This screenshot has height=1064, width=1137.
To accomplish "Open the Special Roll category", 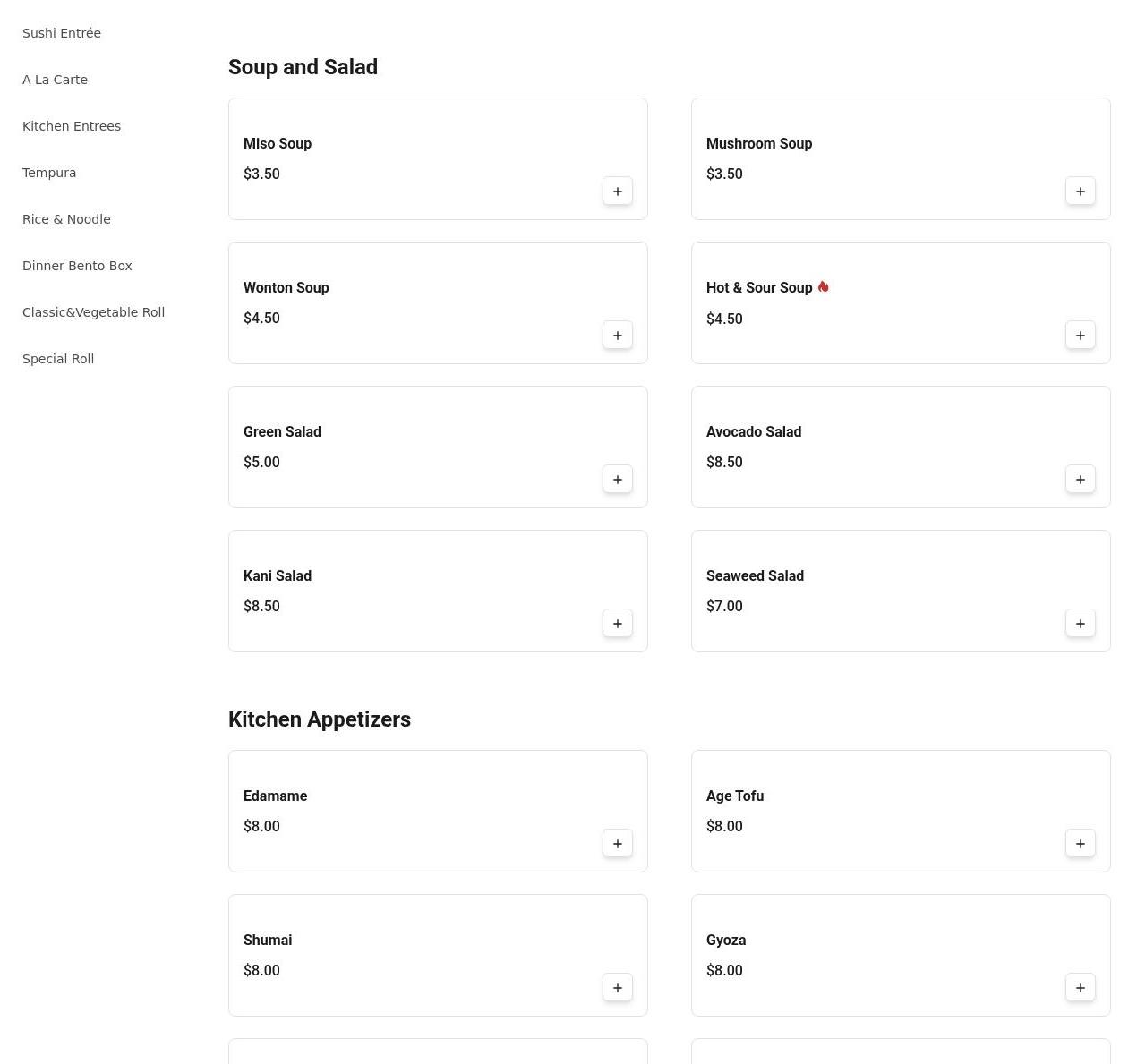I will pyautogui.click(x=58, y=359).
